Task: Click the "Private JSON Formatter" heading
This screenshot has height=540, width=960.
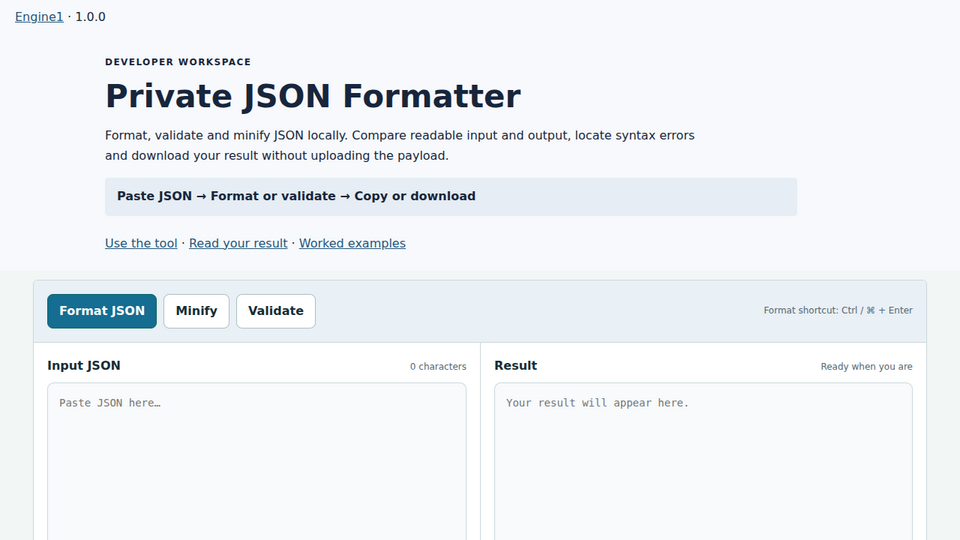Action: point(313,96)
